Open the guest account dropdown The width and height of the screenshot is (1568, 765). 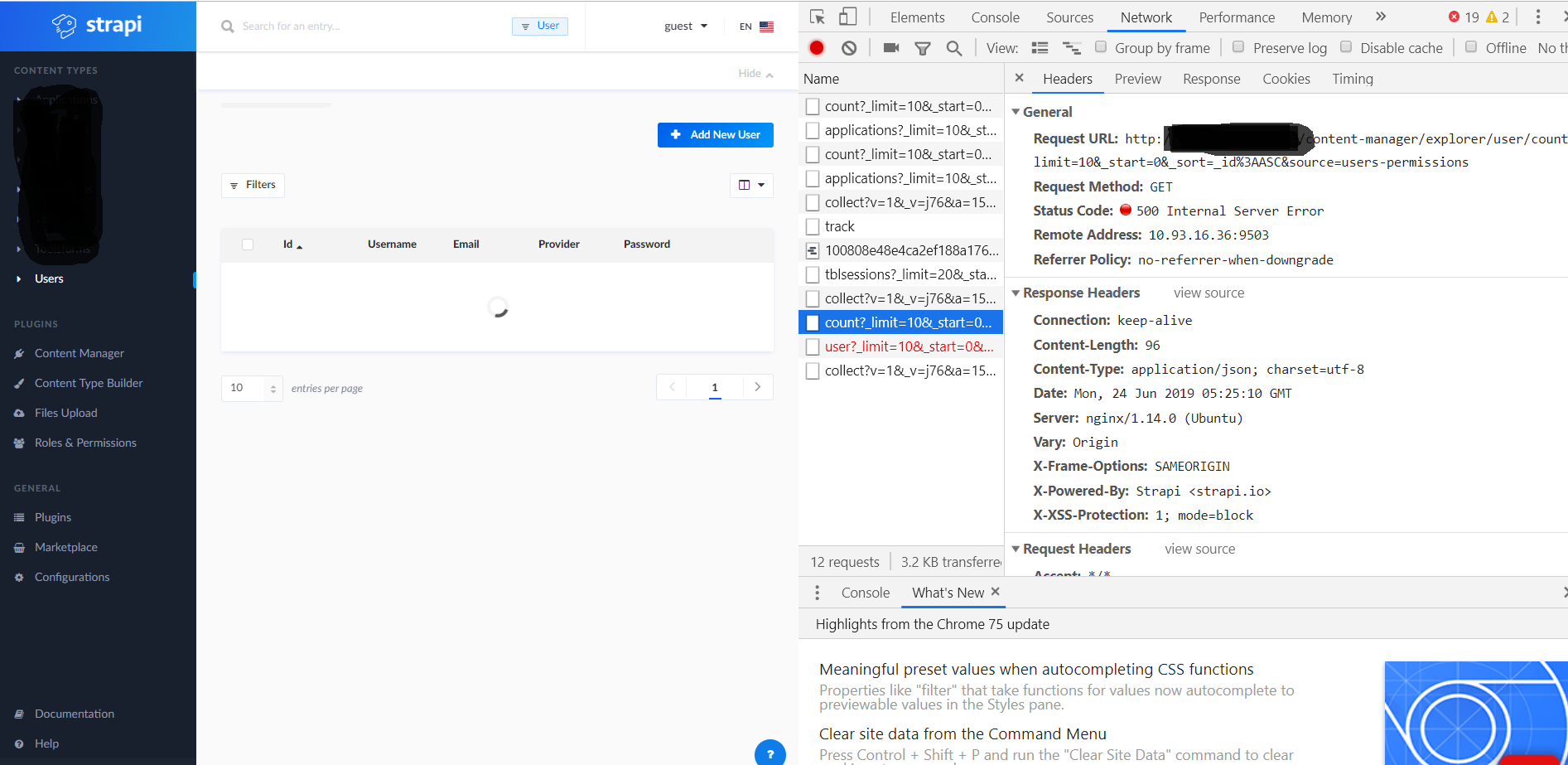[686, 26]
